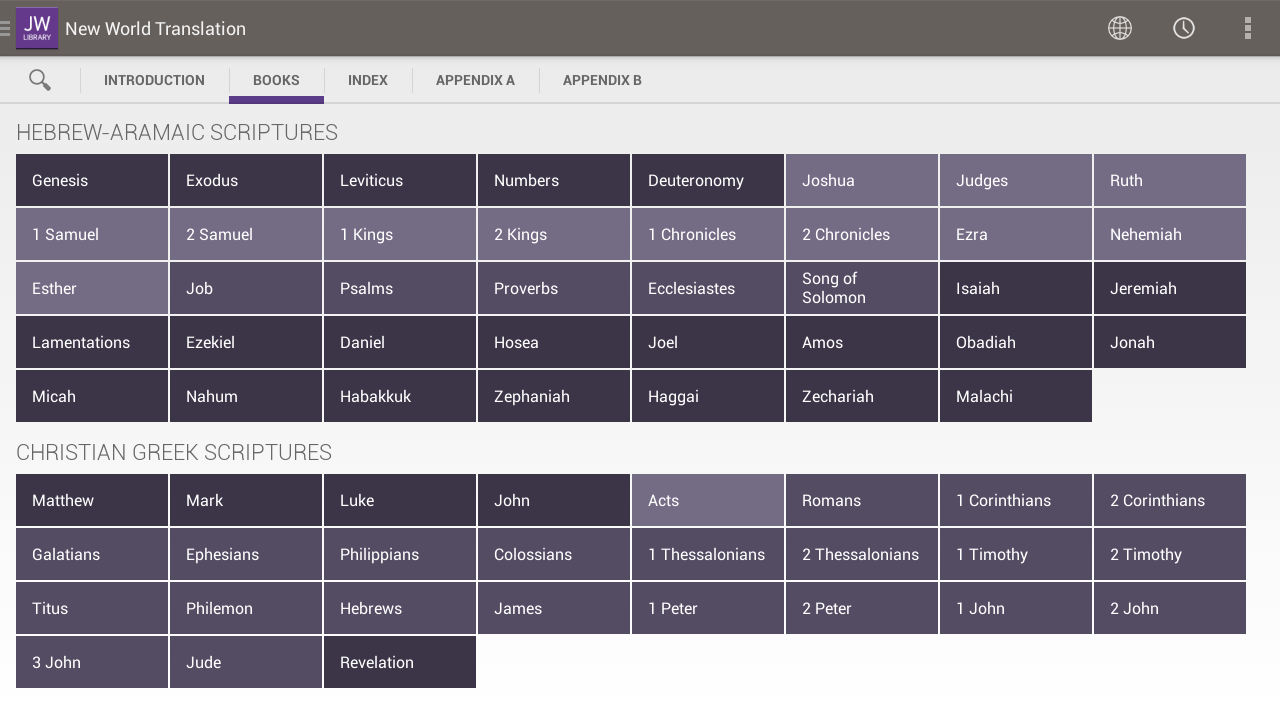Open the book of Jonah
Screen dimensions: 1280x727
coord(1170,342)
